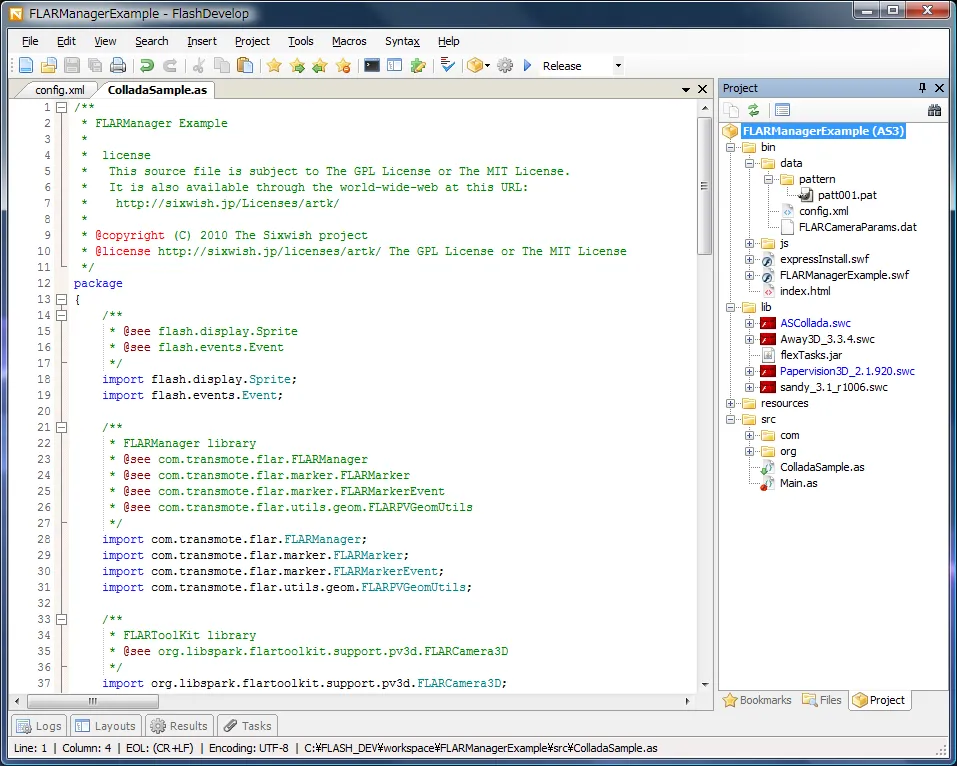Open the document tabs list dropdown arrow
Image resolution: width=957 pixels, height=766 pixels.
click(686, 90)
